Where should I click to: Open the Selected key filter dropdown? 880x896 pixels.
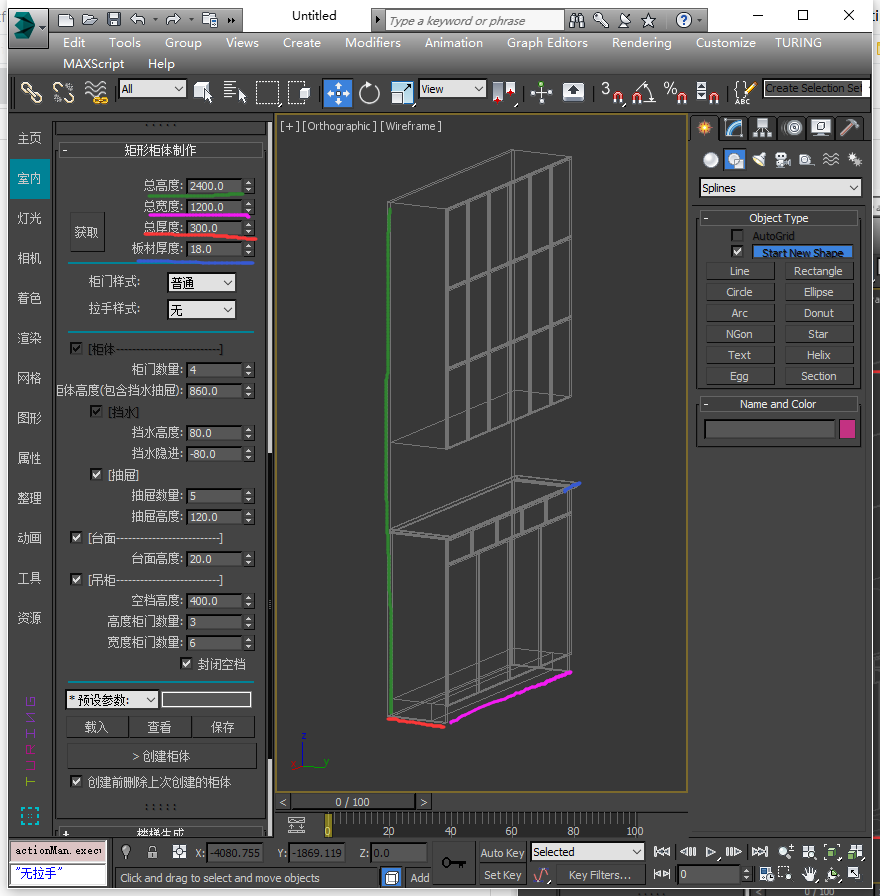click(x=587, y=851)
